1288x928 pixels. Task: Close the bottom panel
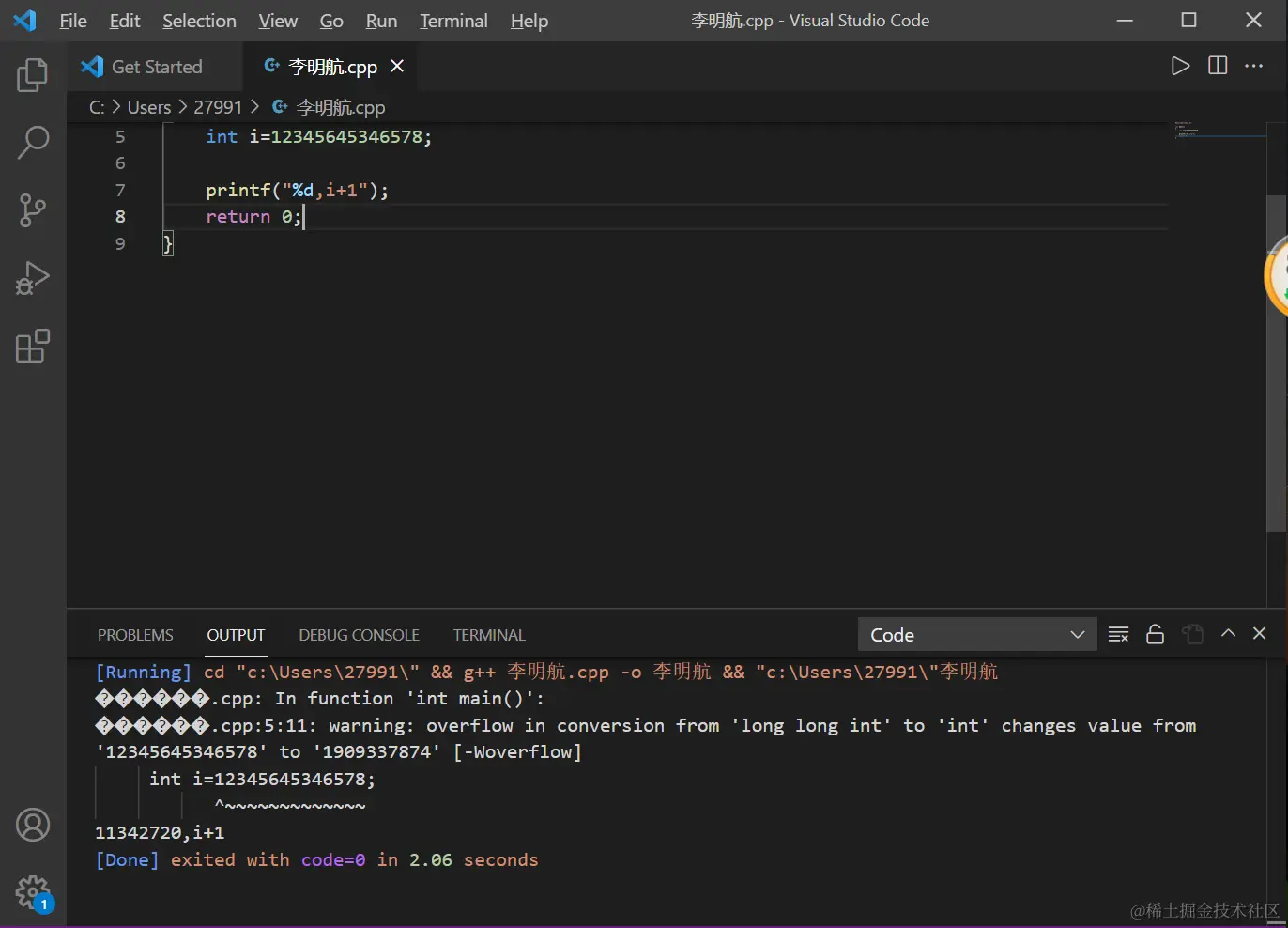(1260, 633)
